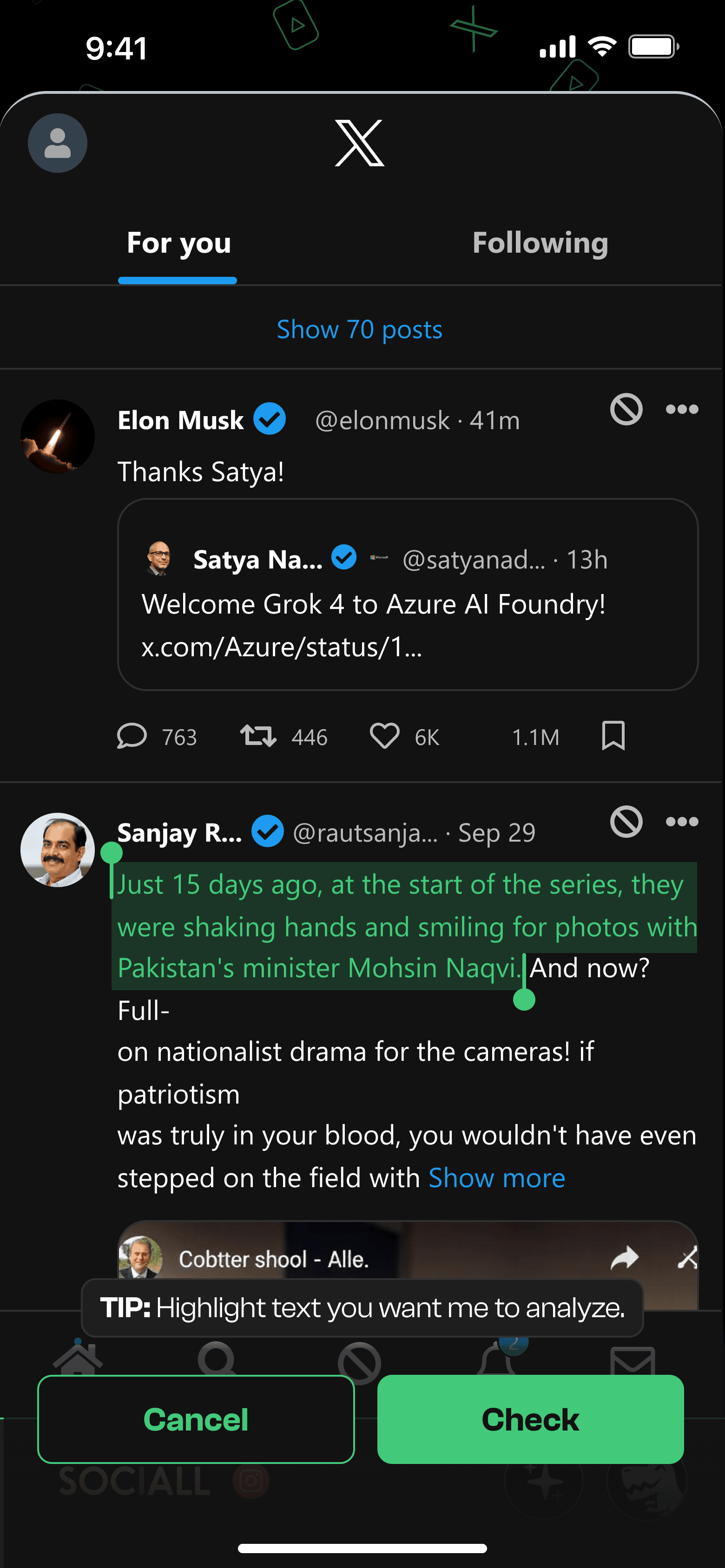Select the For you tab
This screenshot has height=1568, width=725.
(x=178, y=243)
